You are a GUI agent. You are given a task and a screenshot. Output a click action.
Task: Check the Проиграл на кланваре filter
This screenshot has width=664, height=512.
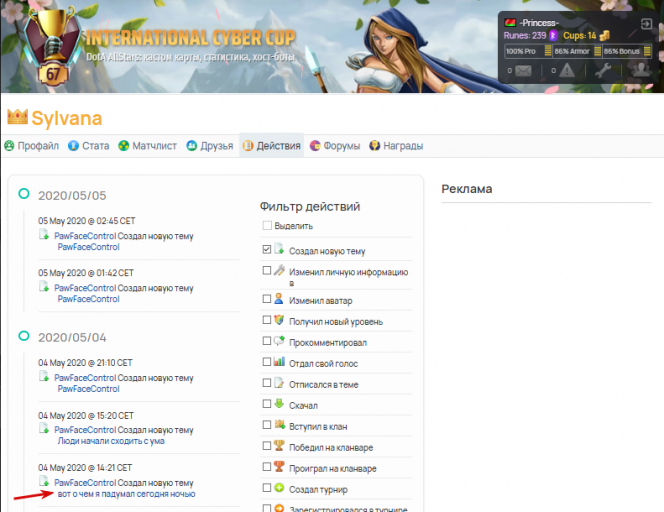[267, 467]
